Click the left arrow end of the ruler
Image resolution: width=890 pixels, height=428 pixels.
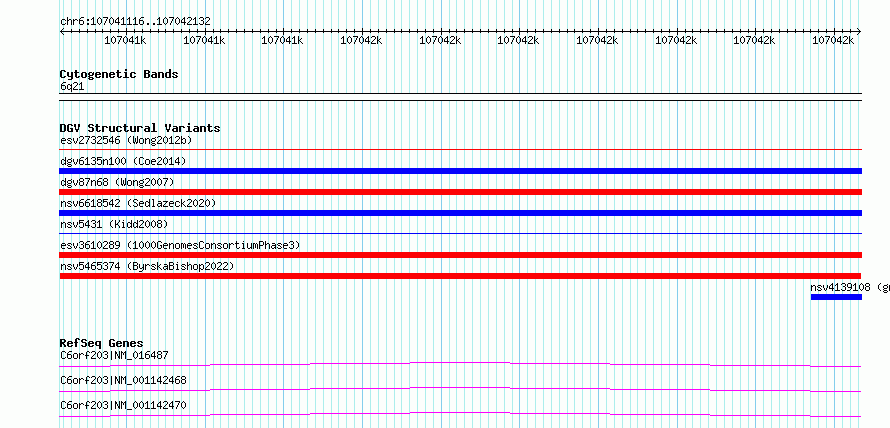click(x=62, y=31)
